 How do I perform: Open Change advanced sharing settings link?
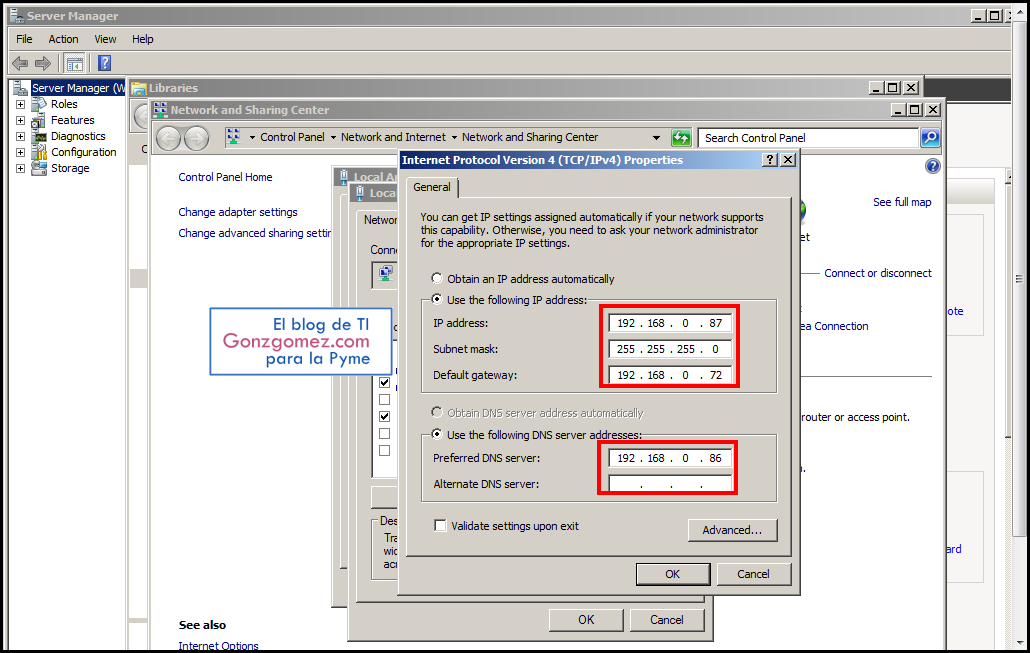pyautogui.click(x=255, y=233)
